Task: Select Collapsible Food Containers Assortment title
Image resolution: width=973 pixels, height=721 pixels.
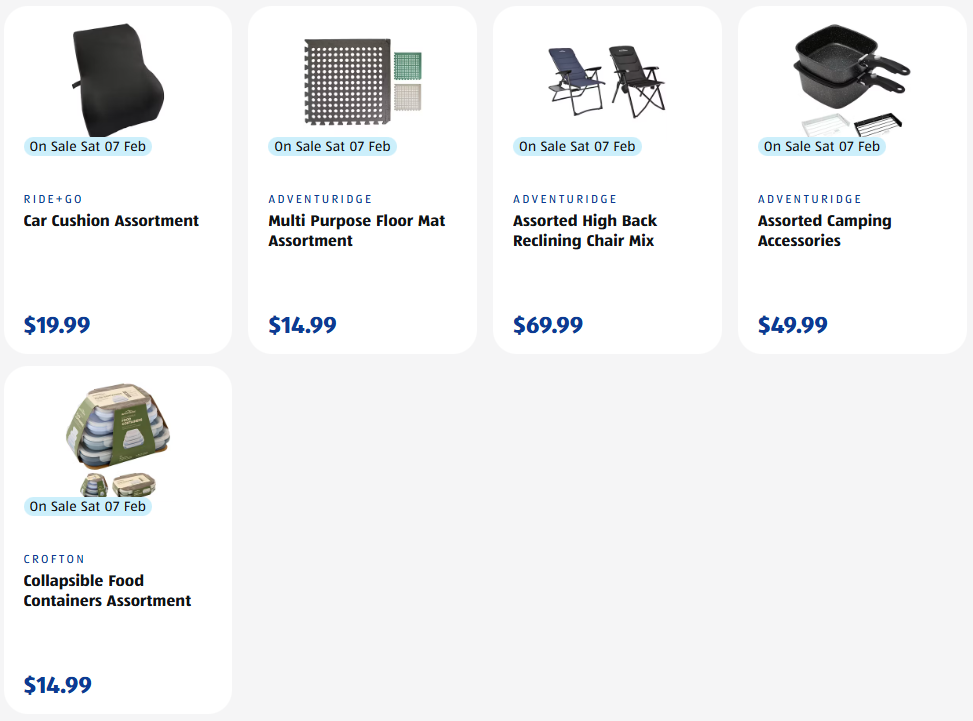Action: [x=107, y=591]
